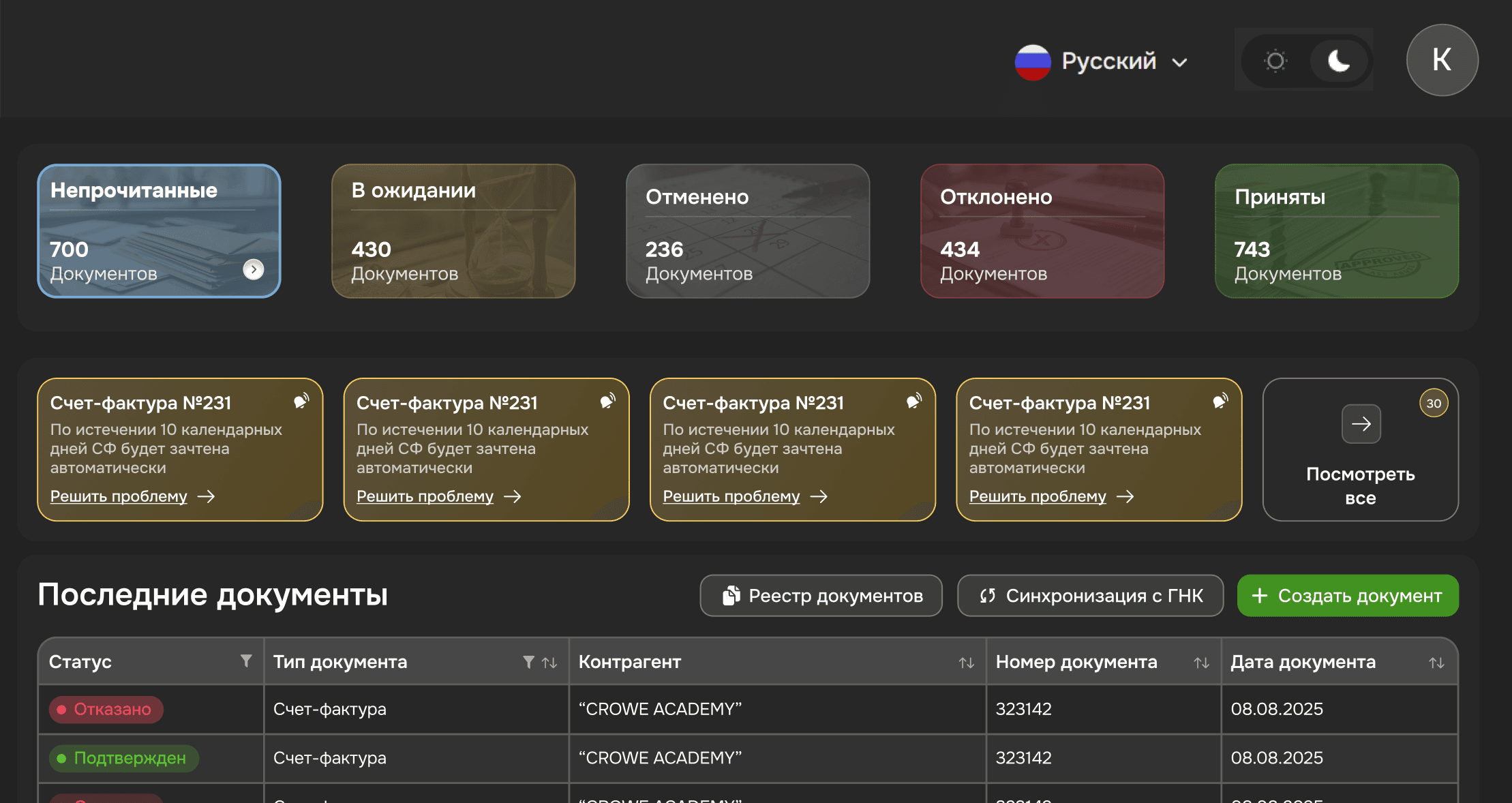Viewport: 1512px width, 803px height.
Task: Open Реестр документов
Action: pos(821,596)
